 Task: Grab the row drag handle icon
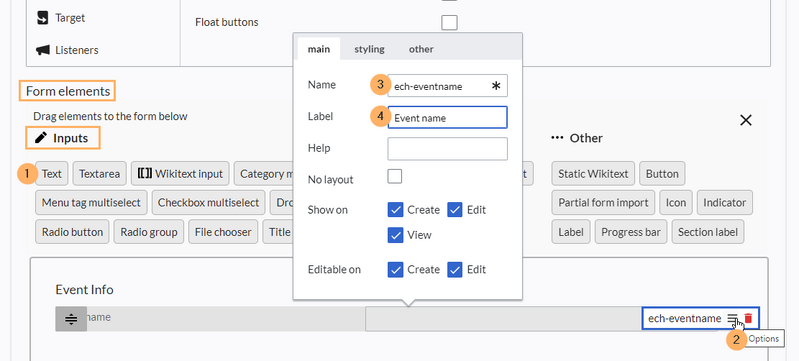coord(71,319)
